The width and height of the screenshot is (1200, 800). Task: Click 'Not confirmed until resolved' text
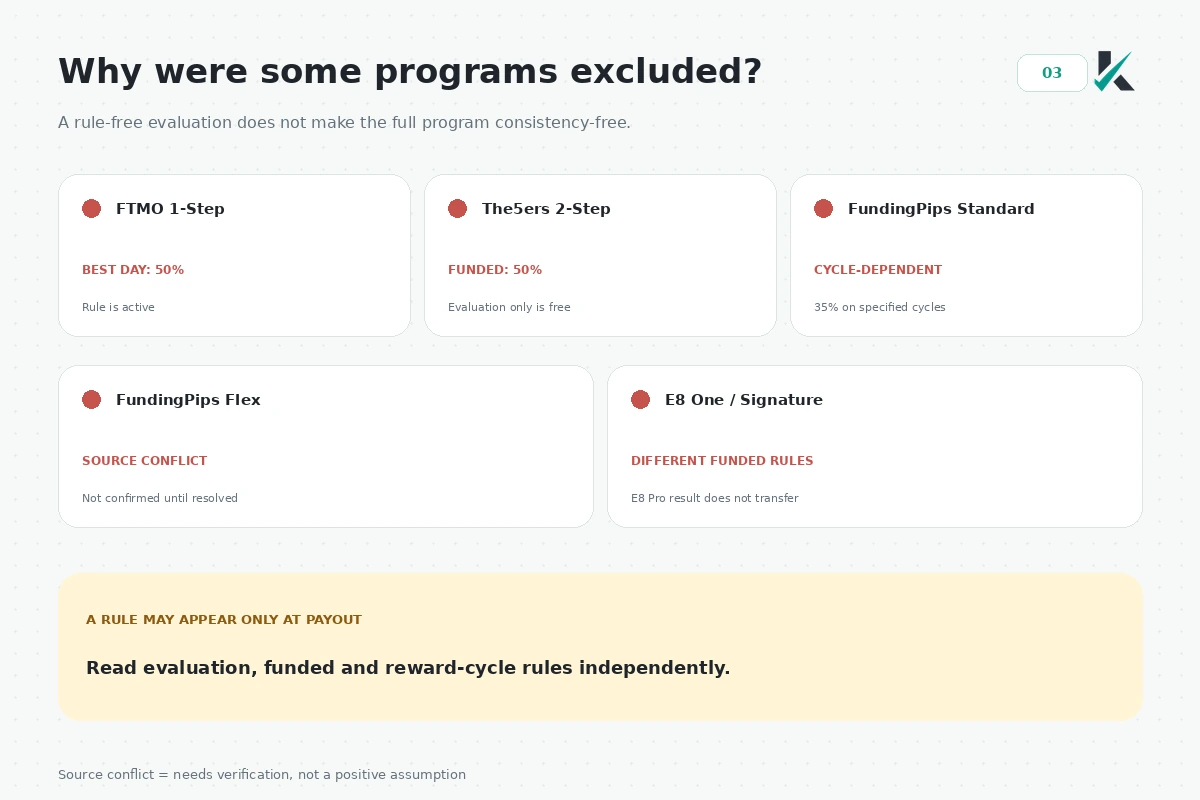(160, 498)
